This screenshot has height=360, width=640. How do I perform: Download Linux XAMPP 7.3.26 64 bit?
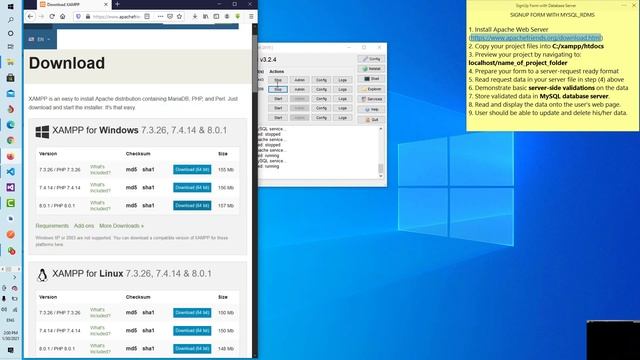192,313
